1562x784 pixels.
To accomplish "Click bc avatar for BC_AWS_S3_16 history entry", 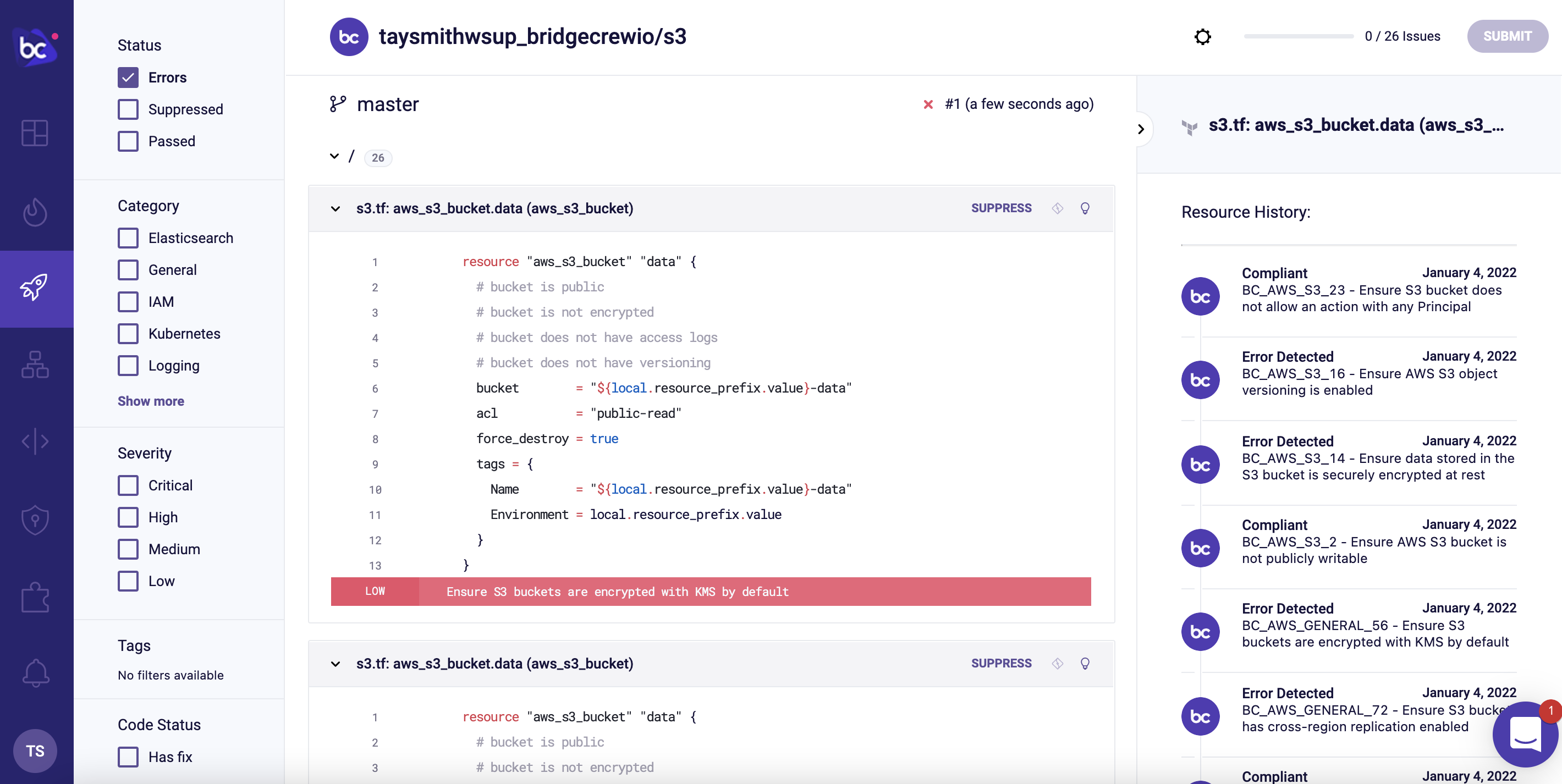I will pos(1201,380).
